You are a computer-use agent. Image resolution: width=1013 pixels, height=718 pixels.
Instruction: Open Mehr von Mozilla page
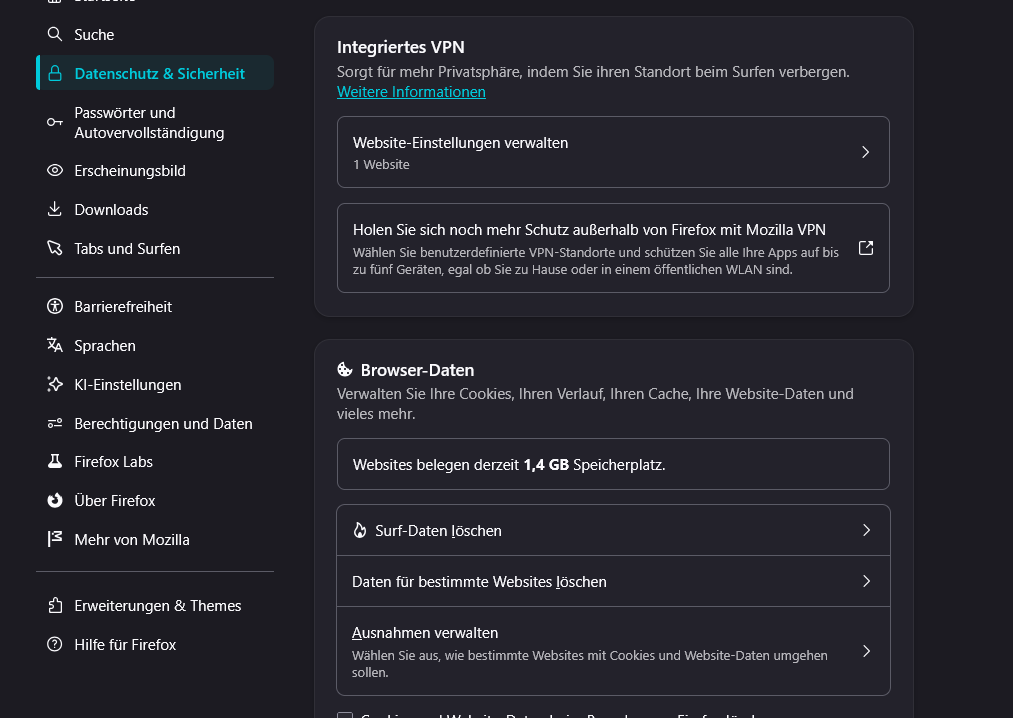[155, 539]
